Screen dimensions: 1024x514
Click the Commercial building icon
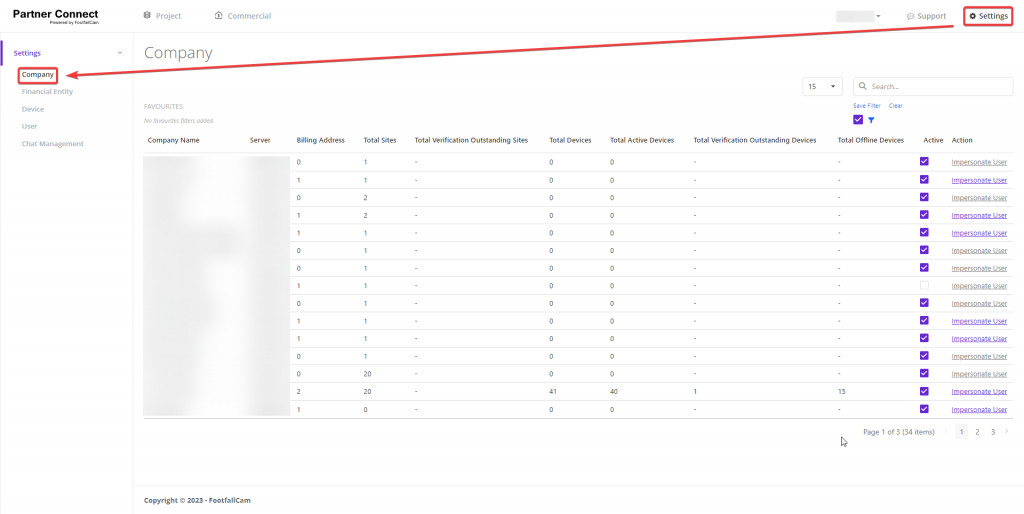219,16
